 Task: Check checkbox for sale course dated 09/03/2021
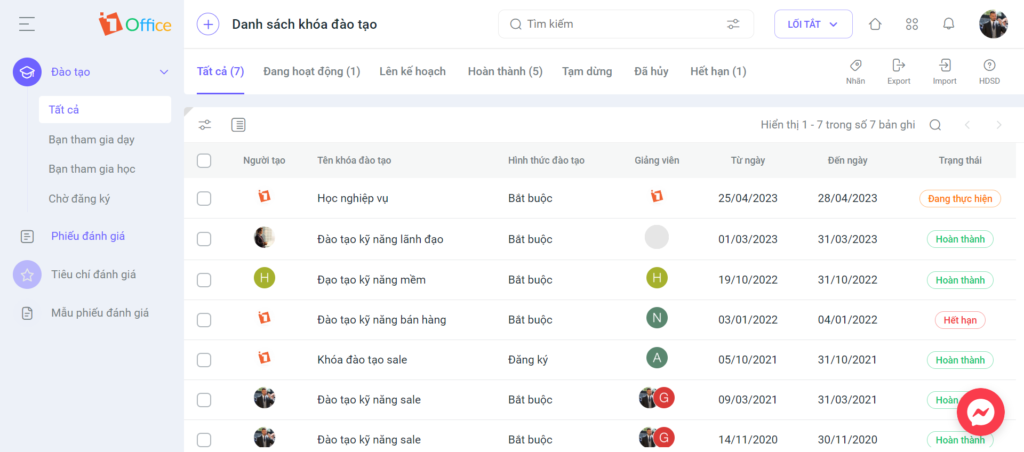click(204, 400)
